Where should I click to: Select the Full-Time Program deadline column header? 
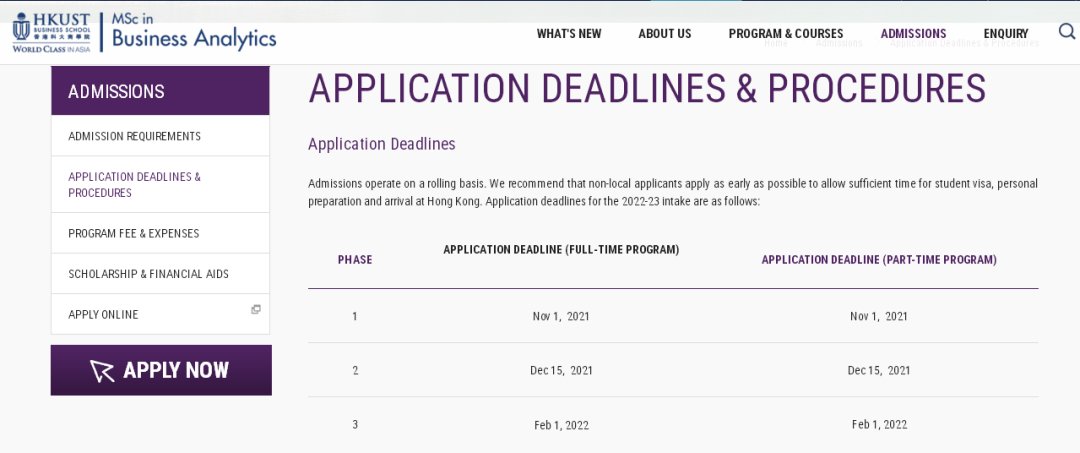coord(561,250)
